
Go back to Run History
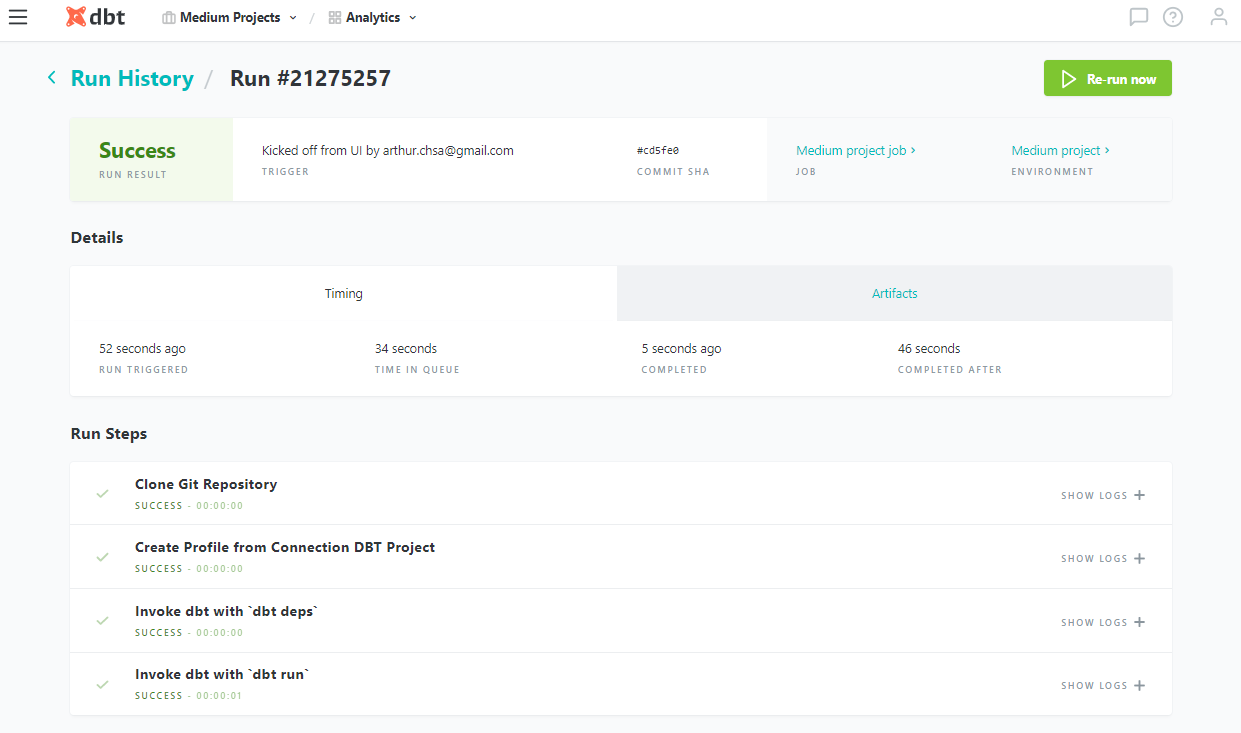[x=132, y=78]
